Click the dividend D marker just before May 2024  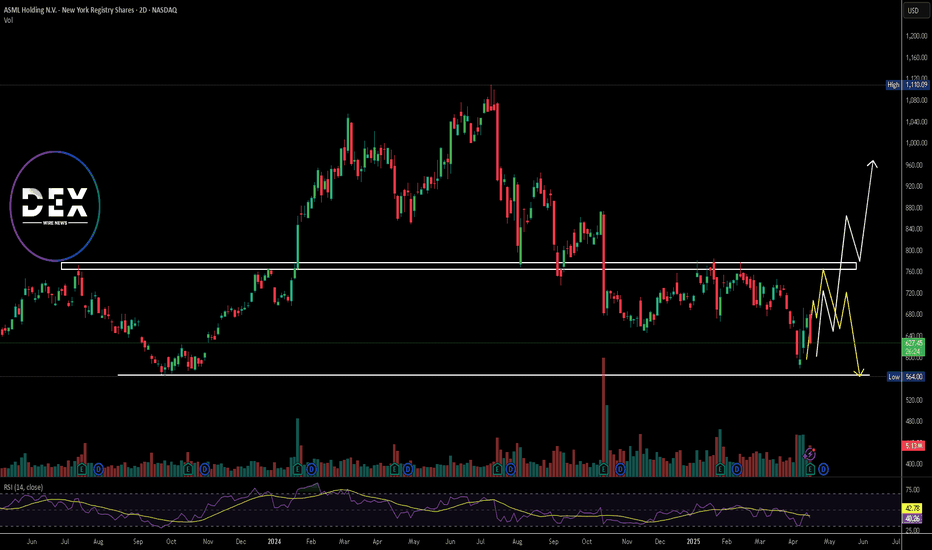coord(408,469)
